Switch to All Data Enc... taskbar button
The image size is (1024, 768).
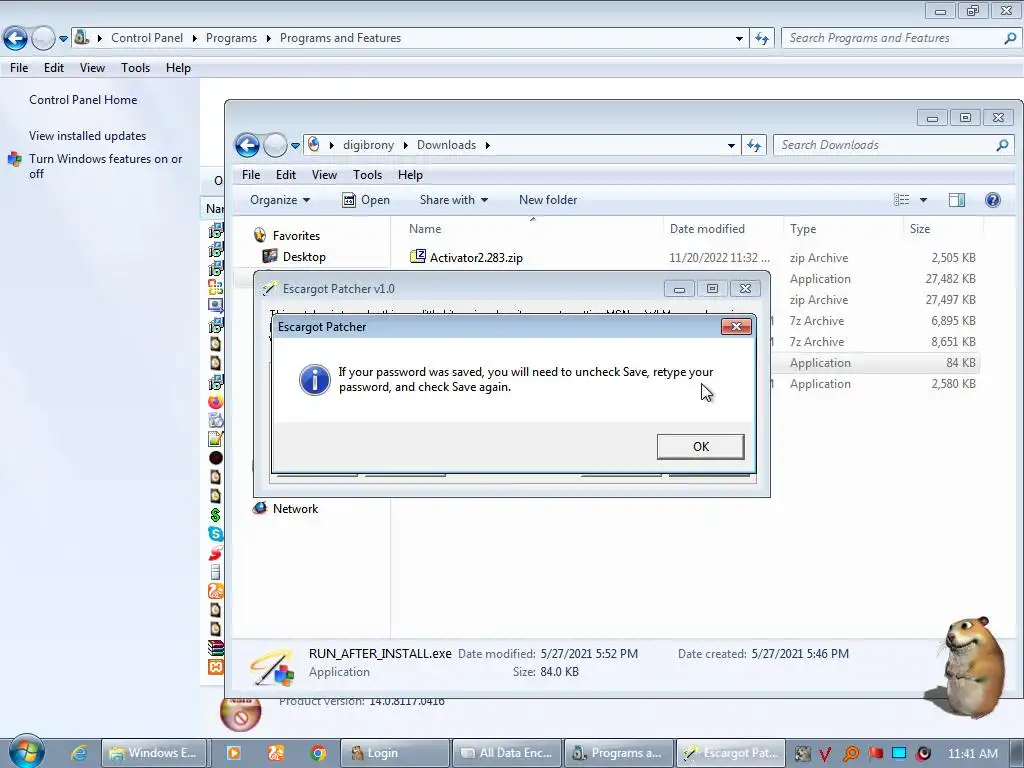(506, 753)
